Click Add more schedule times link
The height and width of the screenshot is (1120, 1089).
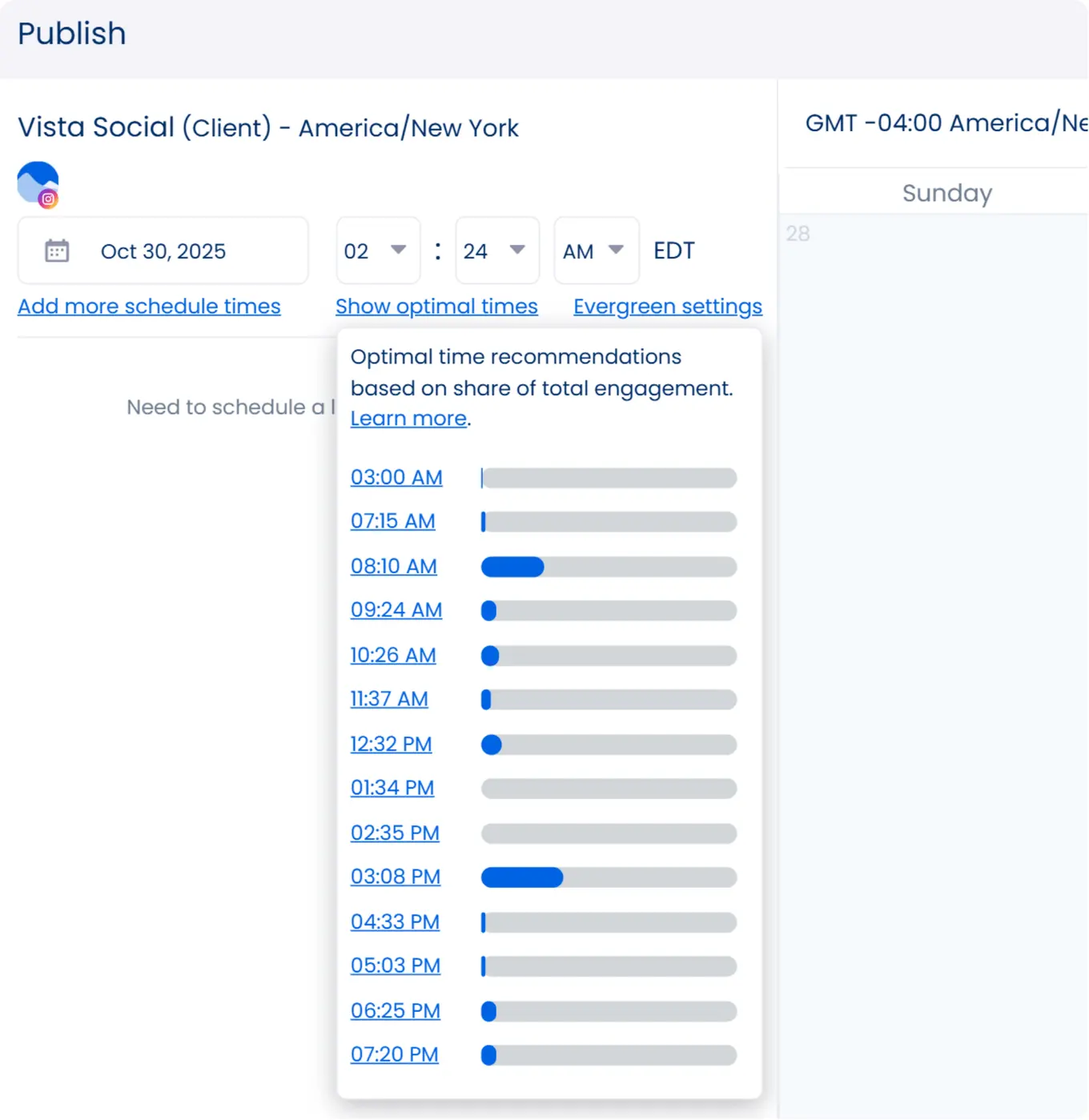click(149, 307)
